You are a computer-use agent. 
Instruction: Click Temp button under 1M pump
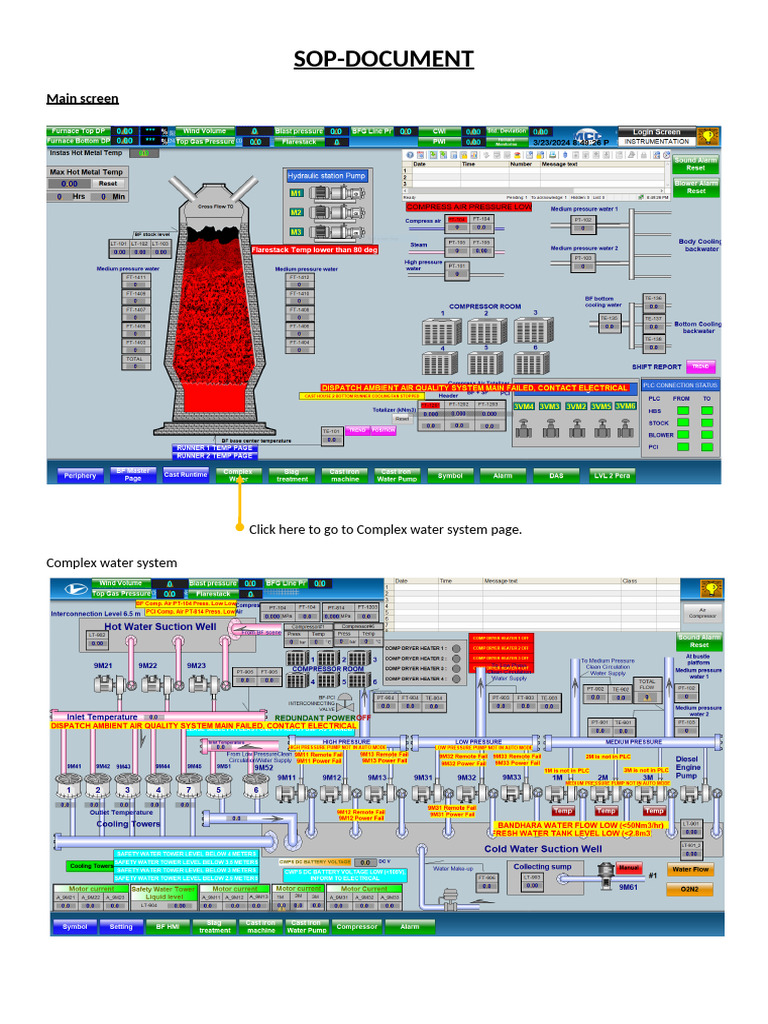click(562, 810)
